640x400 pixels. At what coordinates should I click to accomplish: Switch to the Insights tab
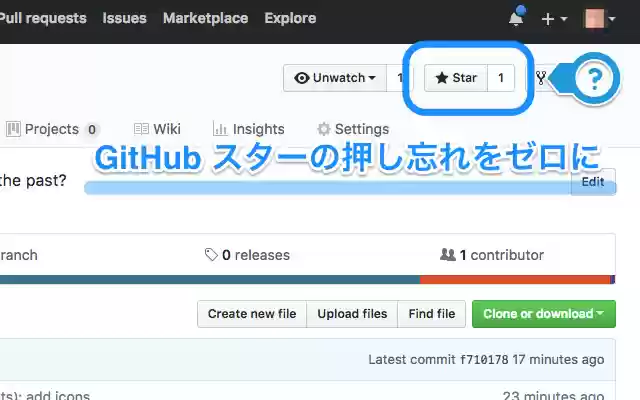(249, 129)
